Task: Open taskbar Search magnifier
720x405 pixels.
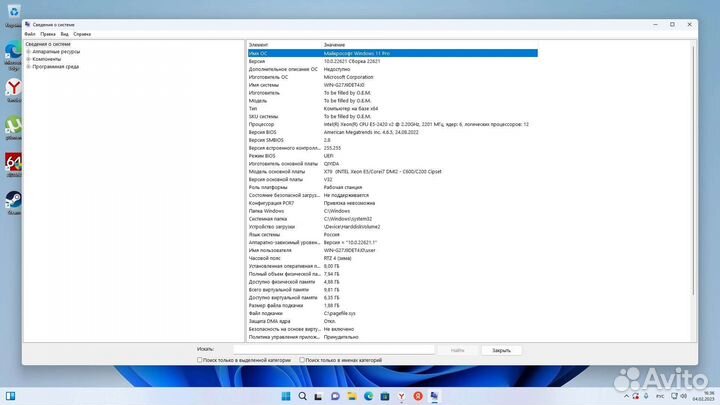Action: [x=302, y=396]
